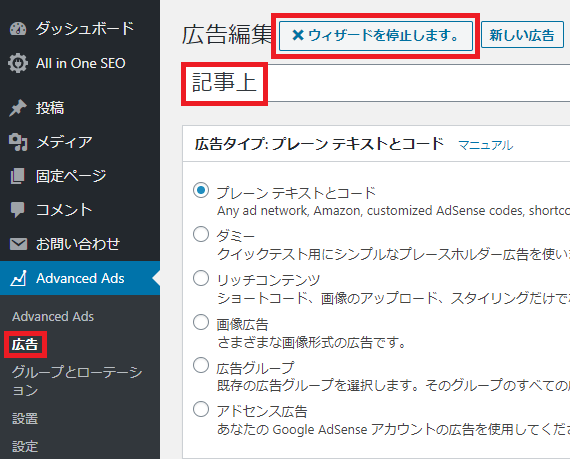Click the Dashboard gauge icon
The width and height of the screenshot is (570, 459).
click(18, 29)
